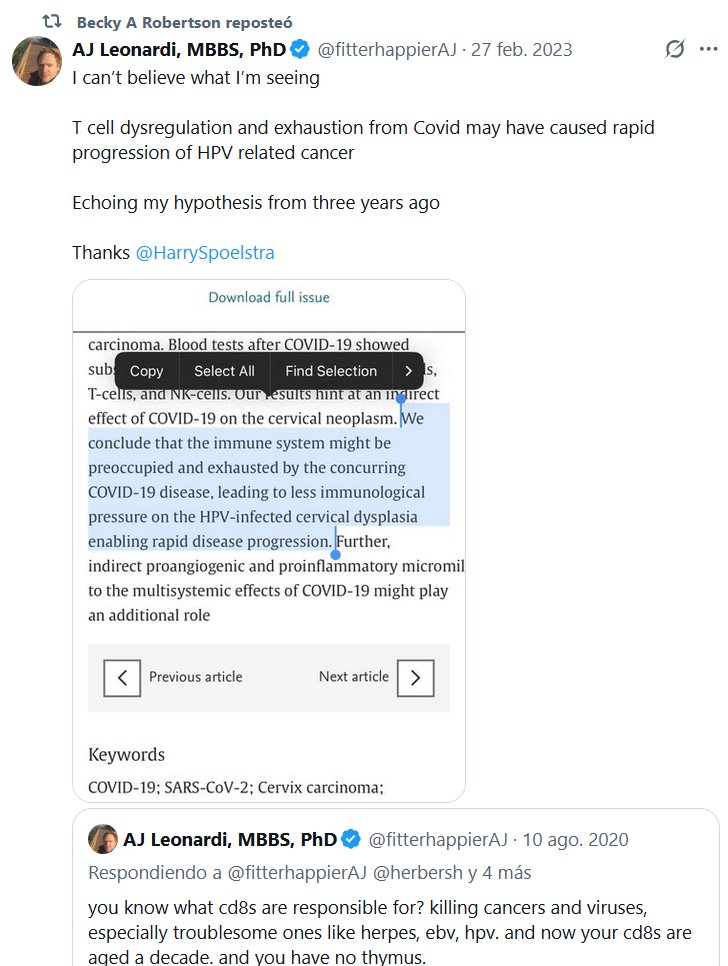Choose Select All in the selection menu
Image resolution: width=728 pixels, height=966 pixels.
(x=224, y=371)
